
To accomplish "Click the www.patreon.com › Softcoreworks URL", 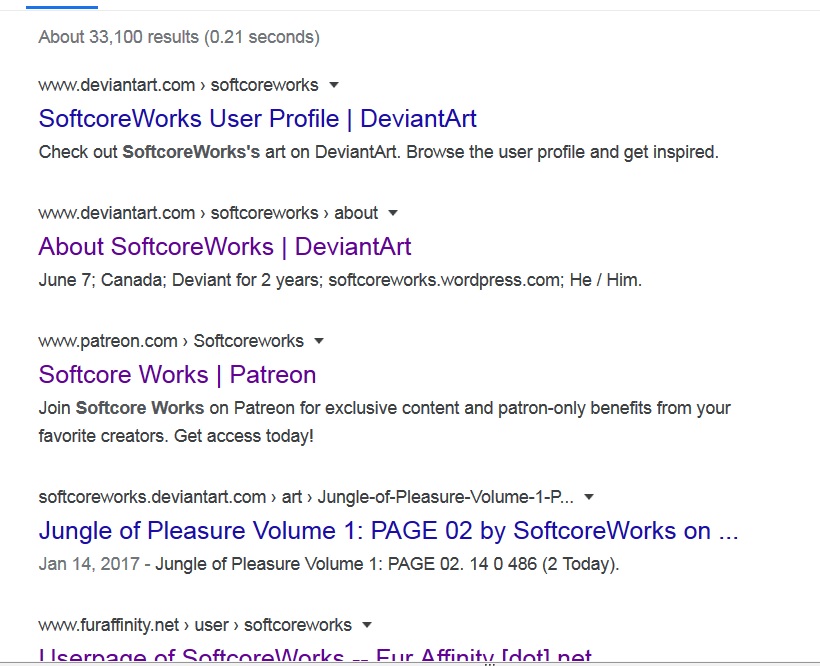I will 171,341.
